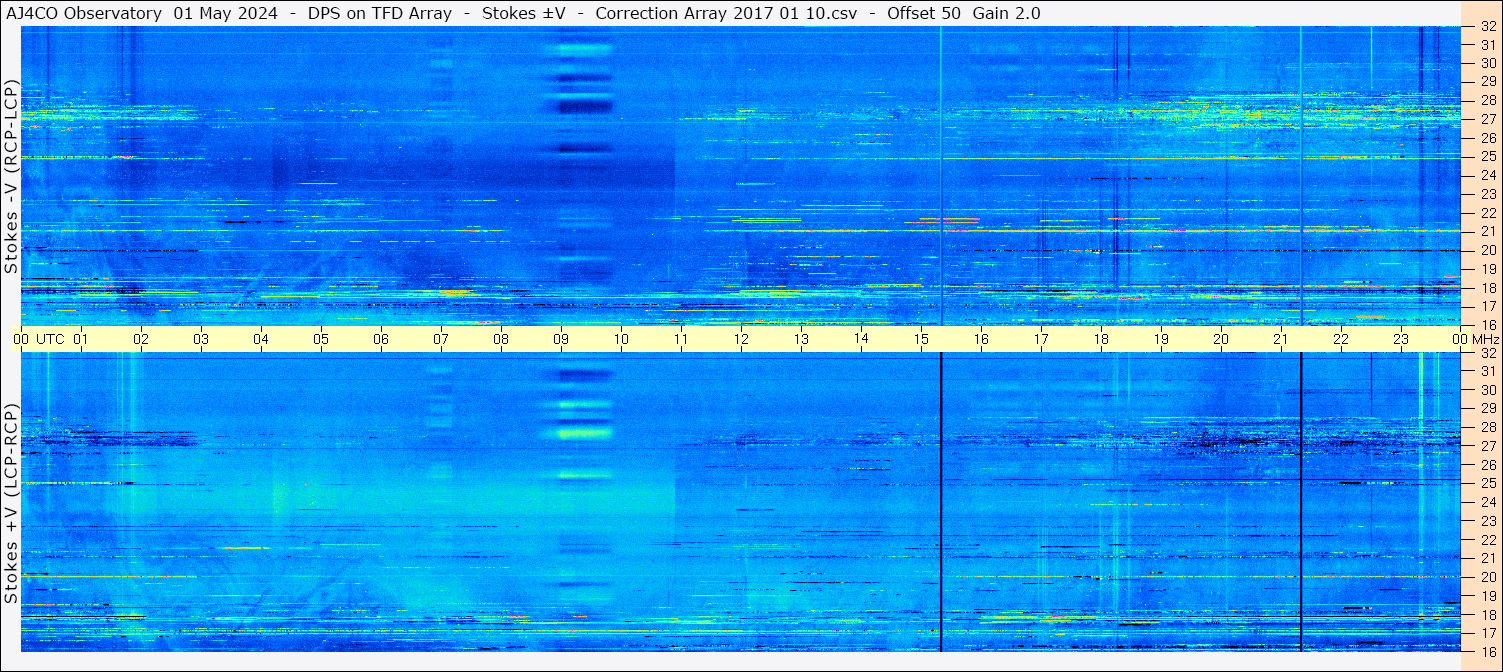This screenshot has height=672, width=1503.
Task: Click the 07 hour tick label
Action: click(x=441, y=339)
